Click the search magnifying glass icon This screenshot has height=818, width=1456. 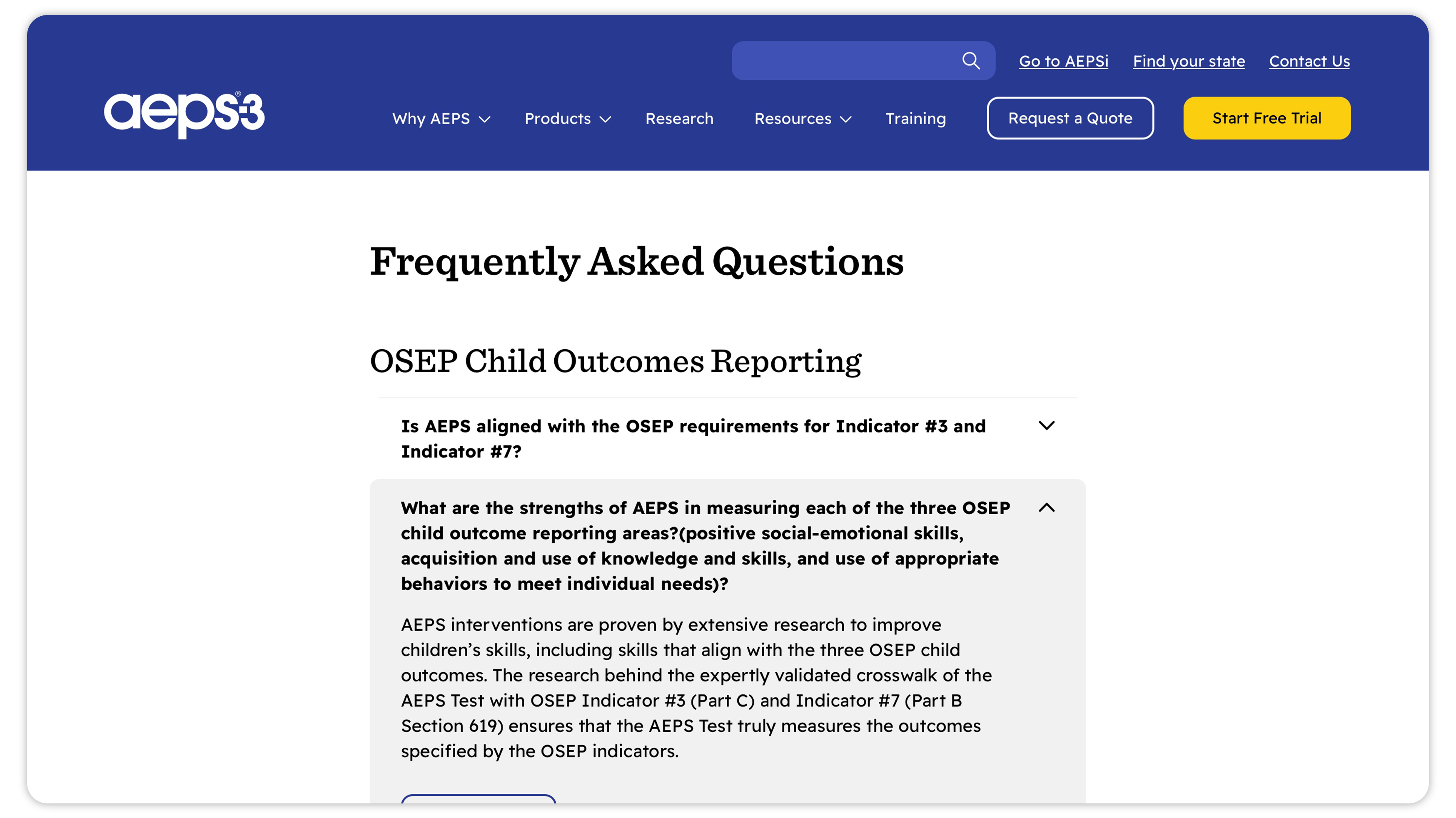[x=970, y=60]
